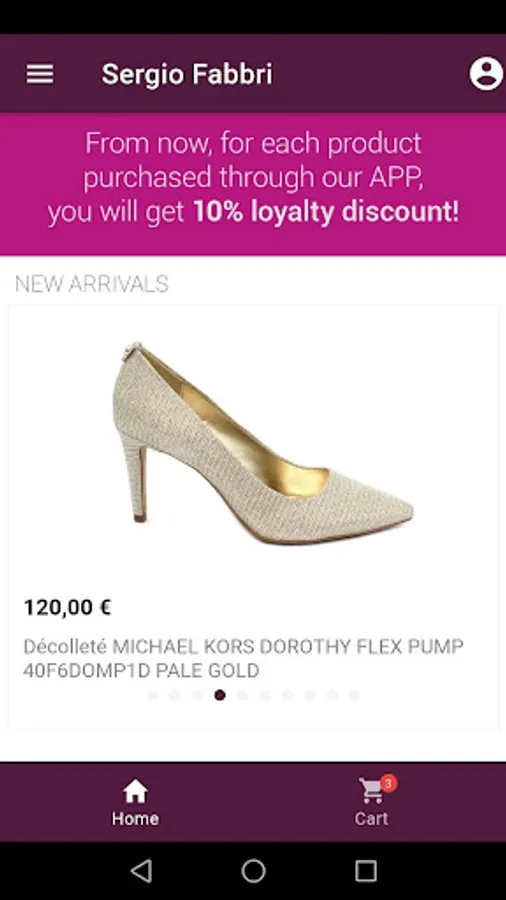Tap the NEW ARRIVALS section heading
This screenshot has height=900, width=506.
tap(92, 284)
